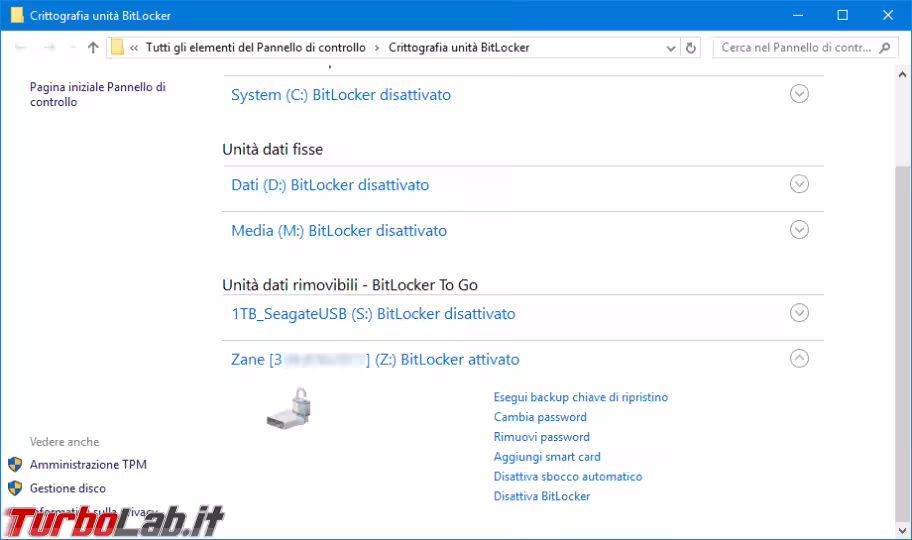Image resolution: width=912 pixels, height=540 pixels.
Task: Click the back navigation arrow
Action: (x=21, y=48)
